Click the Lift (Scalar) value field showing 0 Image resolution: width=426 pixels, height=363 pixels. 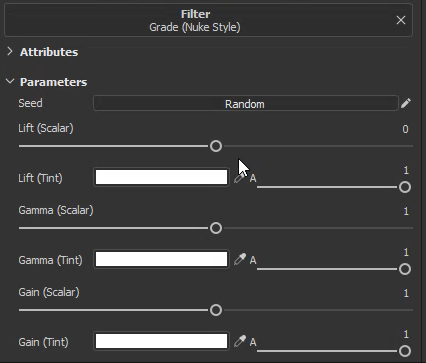point(405,129)
